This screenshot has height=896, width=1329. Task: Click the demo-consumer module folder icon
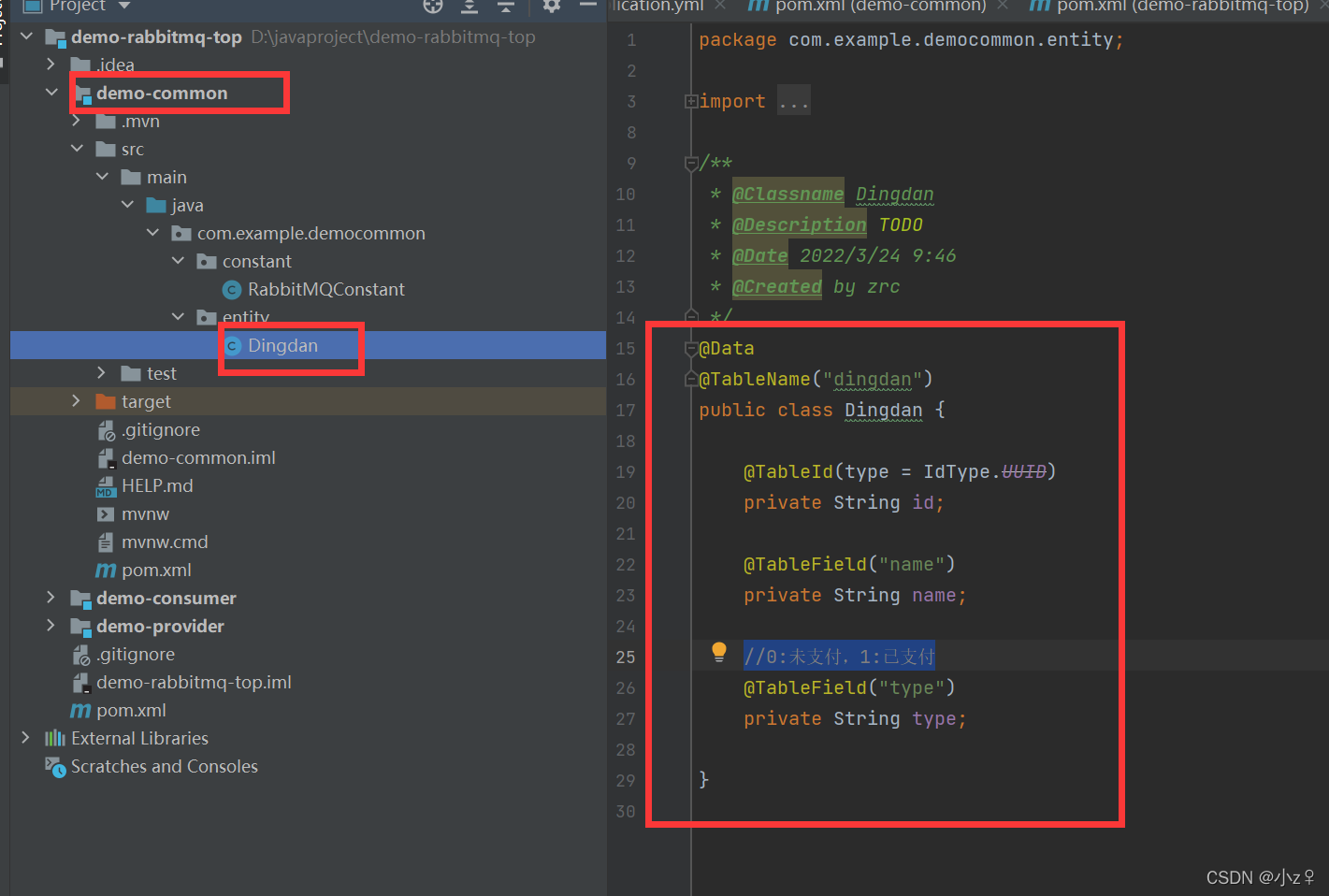pyautogui.click(x=81, y=600)
